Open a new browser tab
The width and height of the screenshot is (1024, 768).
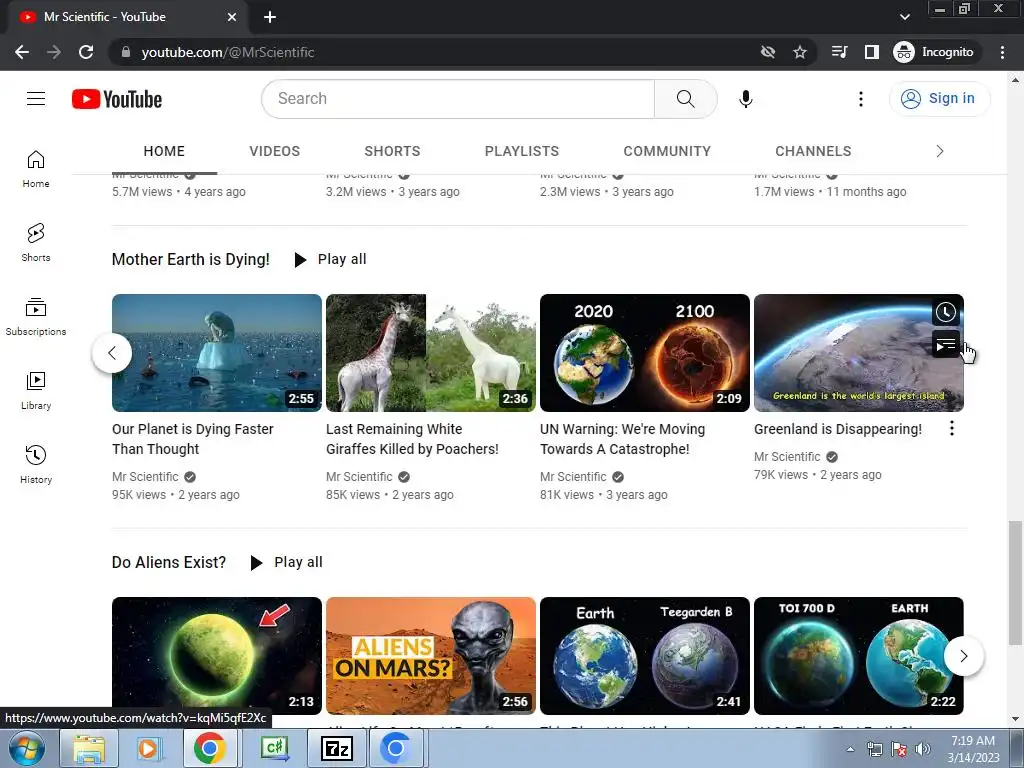pyautogui.click(x=270, y=17)
